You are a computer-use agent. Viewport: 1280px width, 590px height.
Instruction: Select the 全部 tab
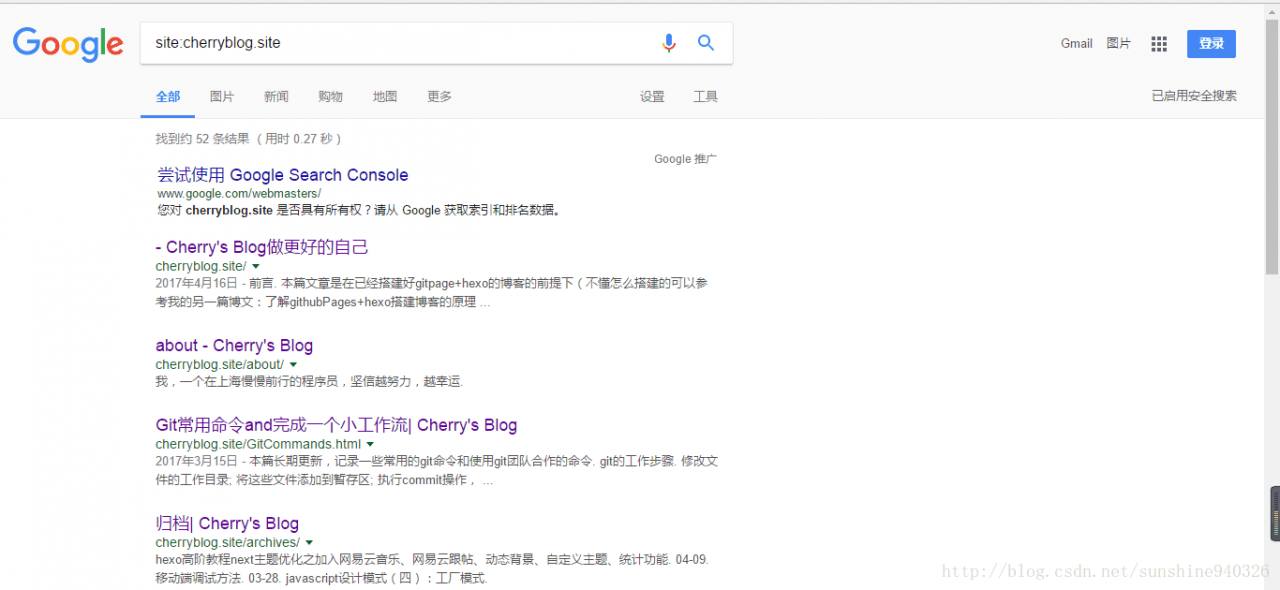pyautogui.click(x=168, y=97)
